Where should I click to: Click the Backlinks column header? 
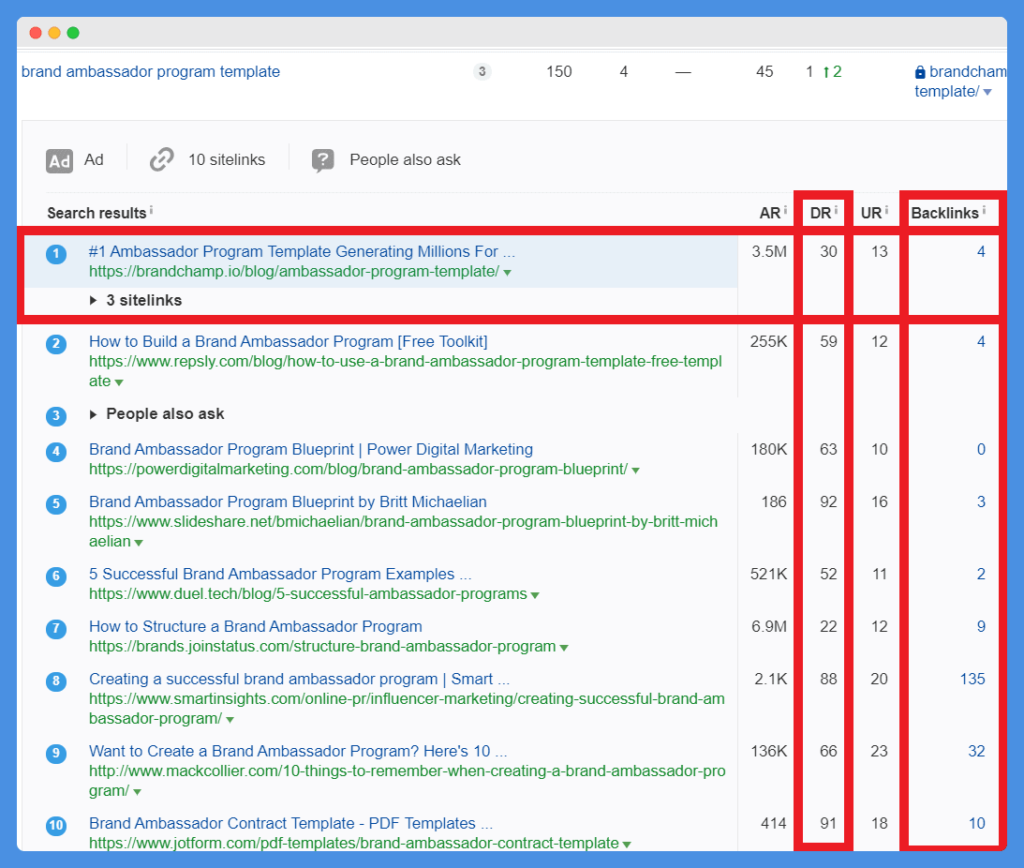point(944,213)
